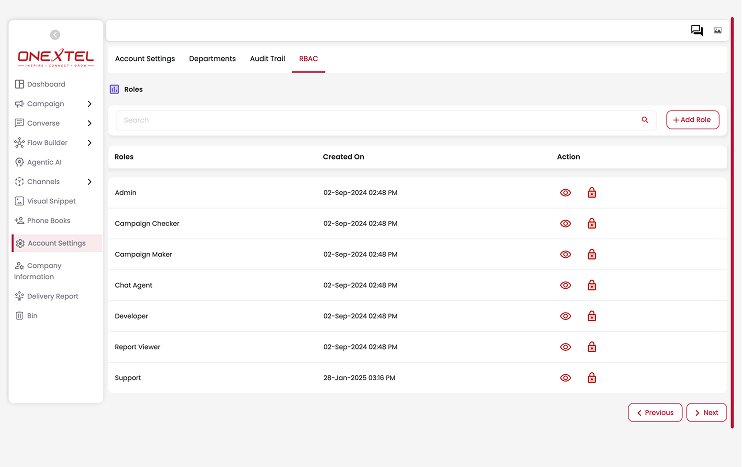This screenshot has width=742, height=467.
Task: Click the image icon in top bar
Action: point(718,31)
